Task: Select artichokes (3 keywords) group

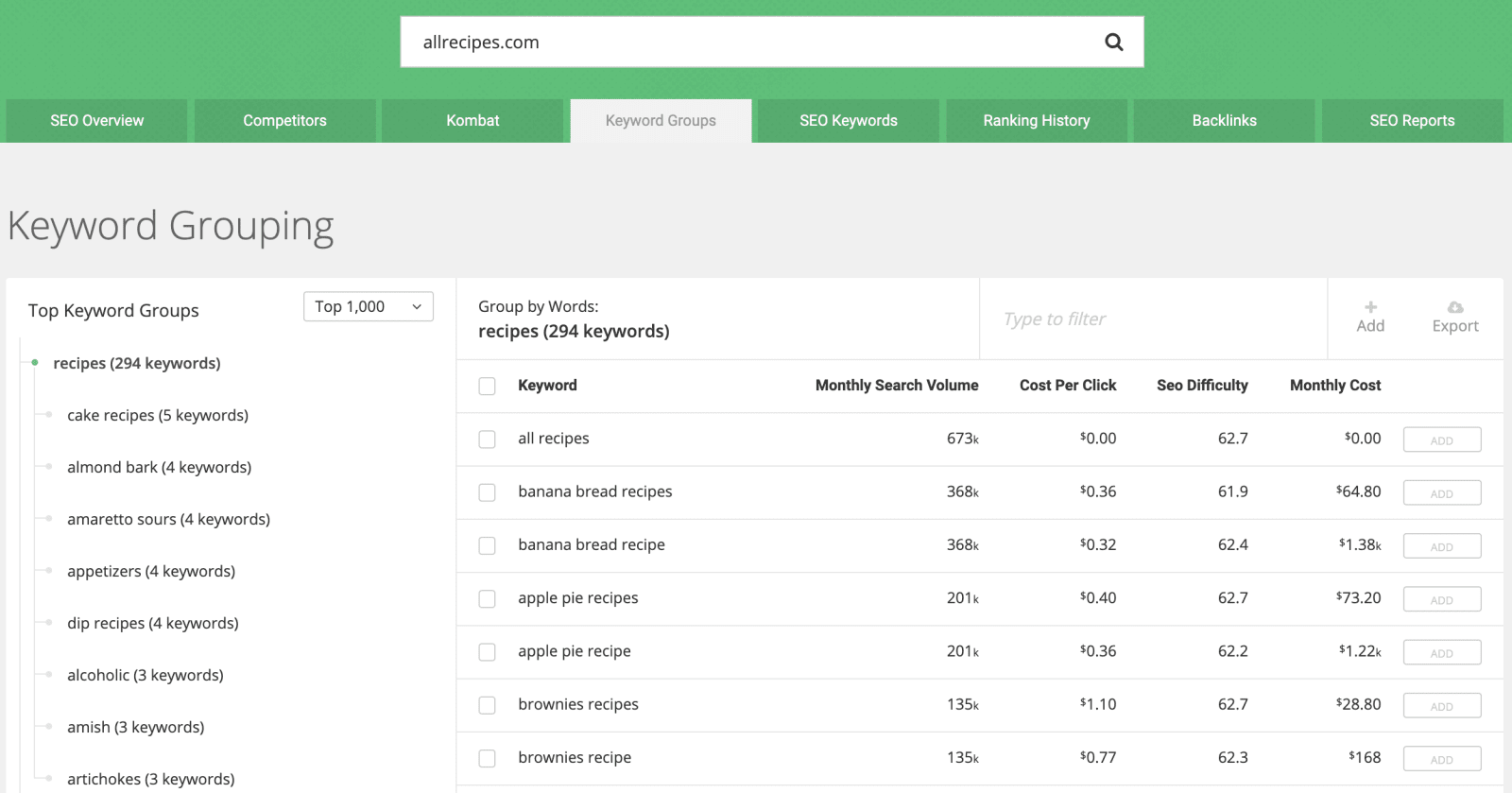Action: coord(151,779)
